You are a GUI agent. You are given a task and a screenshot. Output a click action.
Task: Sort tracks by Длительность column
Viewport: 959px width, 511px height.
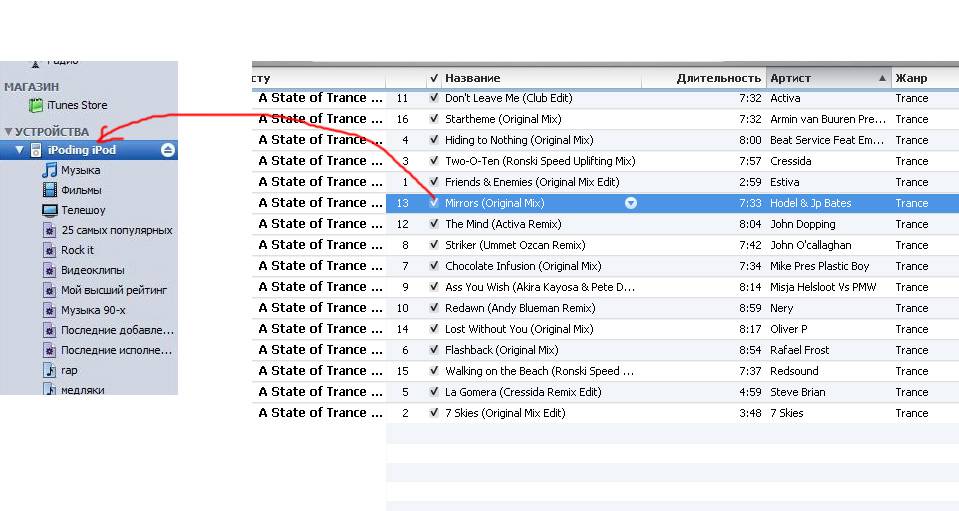click(x=719, y=78)
